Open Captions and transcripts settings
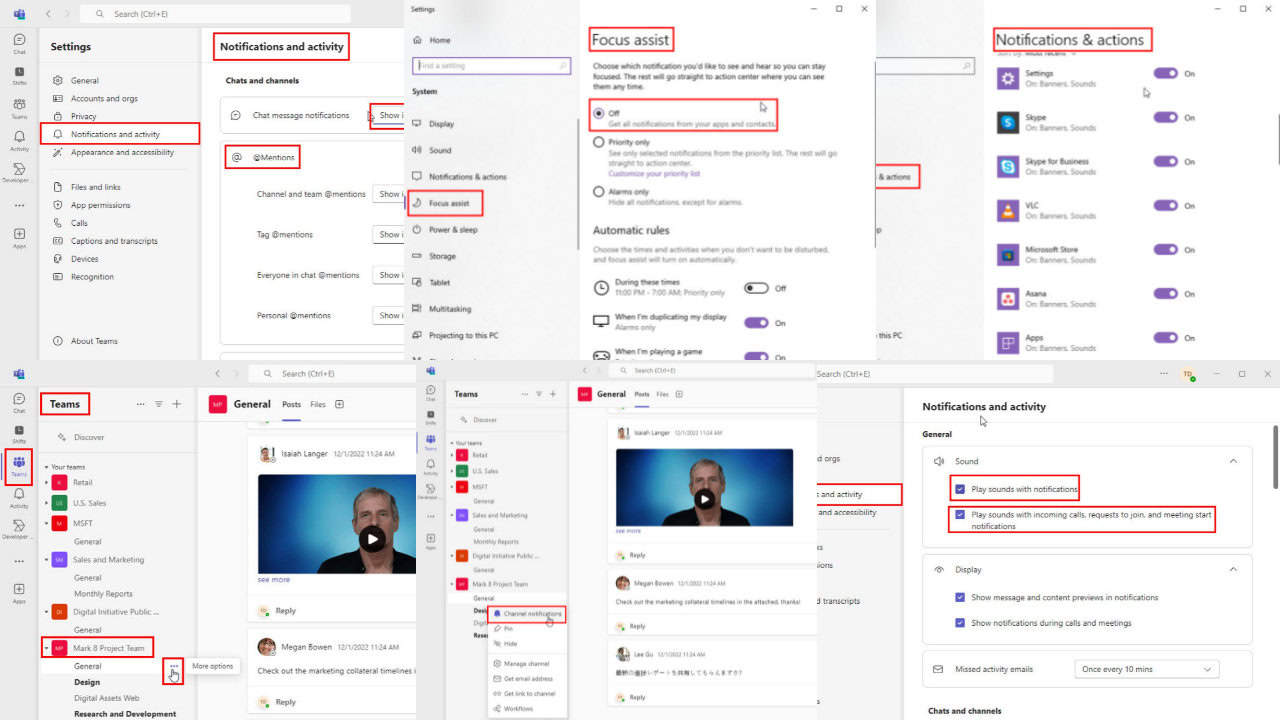This screenshot has height=720, width=1280. coord(114,241)
